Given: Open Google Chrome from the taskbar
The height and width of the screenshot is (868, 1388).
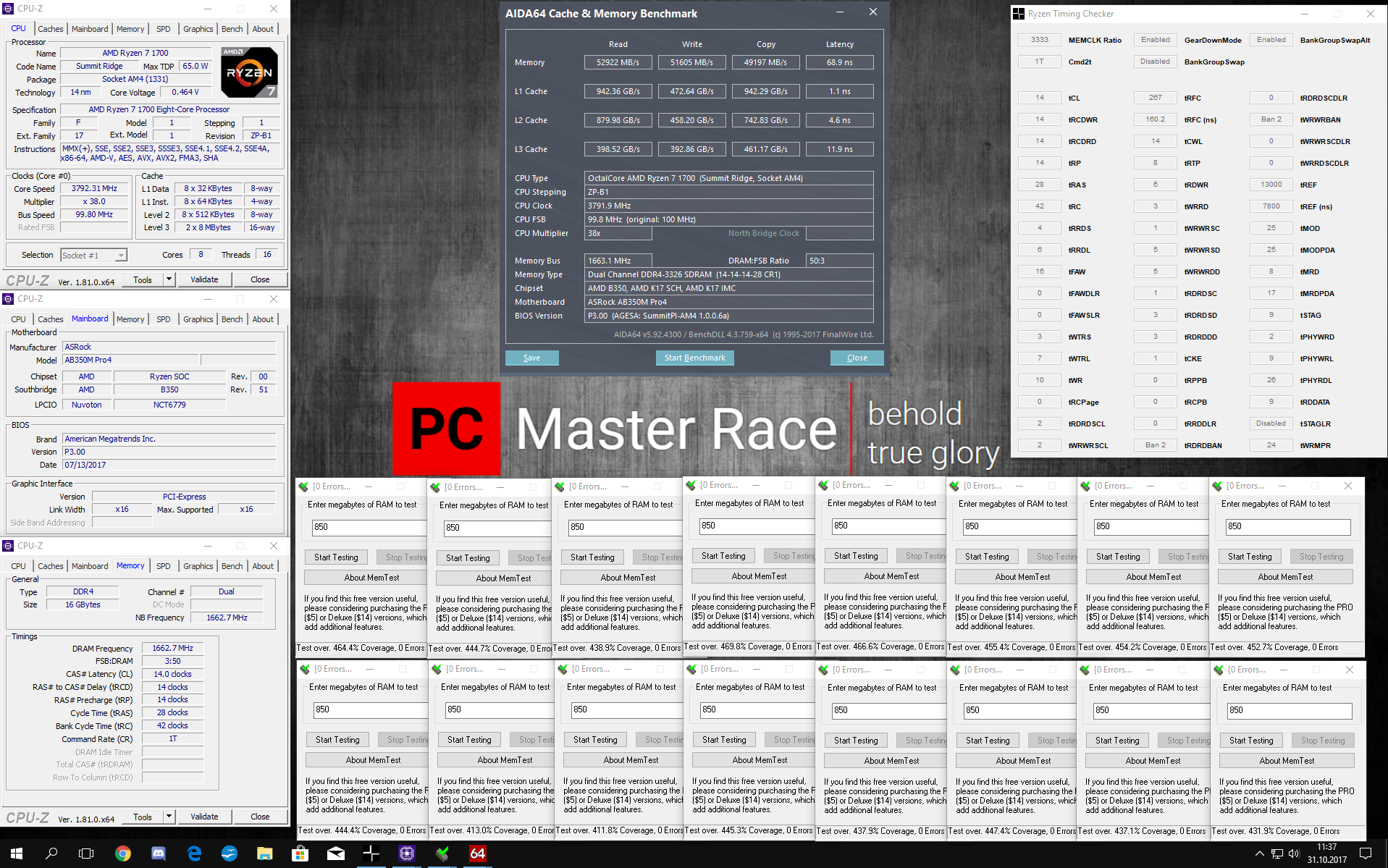Looking at the screenshot, I should [123, 854].
